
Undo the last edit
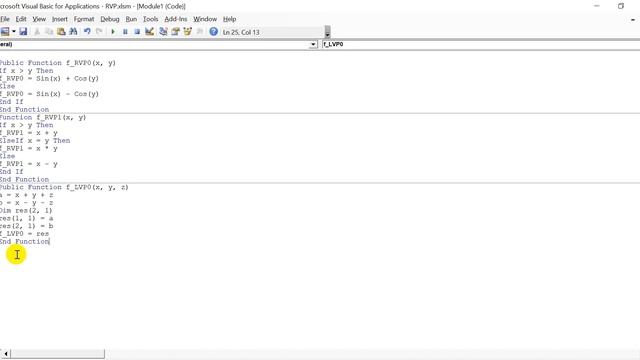click(87, 31)
